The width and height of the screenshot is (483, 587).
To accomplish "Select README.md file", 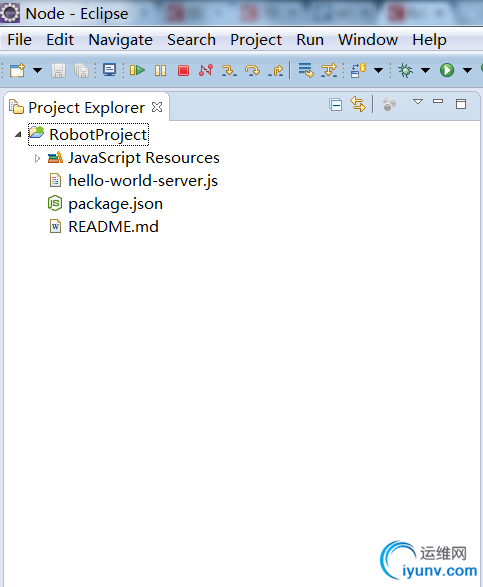I will coord(104,227).
